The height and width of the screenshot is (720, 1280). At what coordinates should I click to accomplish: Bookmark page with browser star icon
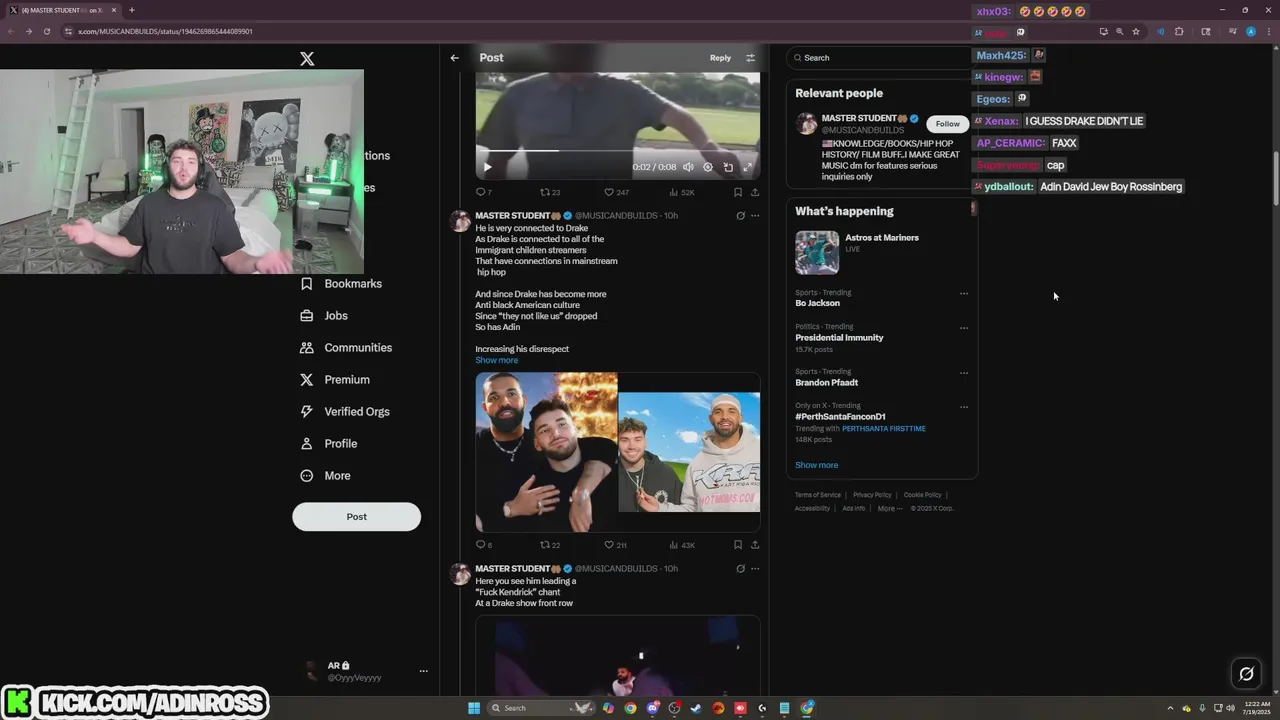click(x=1136, y=32)
